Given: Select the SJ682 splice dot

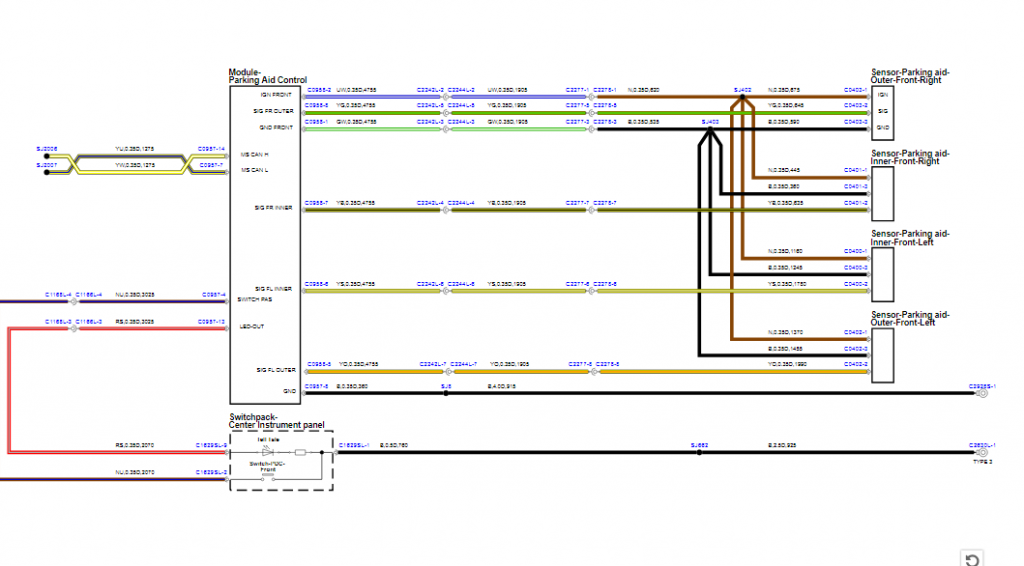Looking at the screenshot, I should click(x=699, y=452).
